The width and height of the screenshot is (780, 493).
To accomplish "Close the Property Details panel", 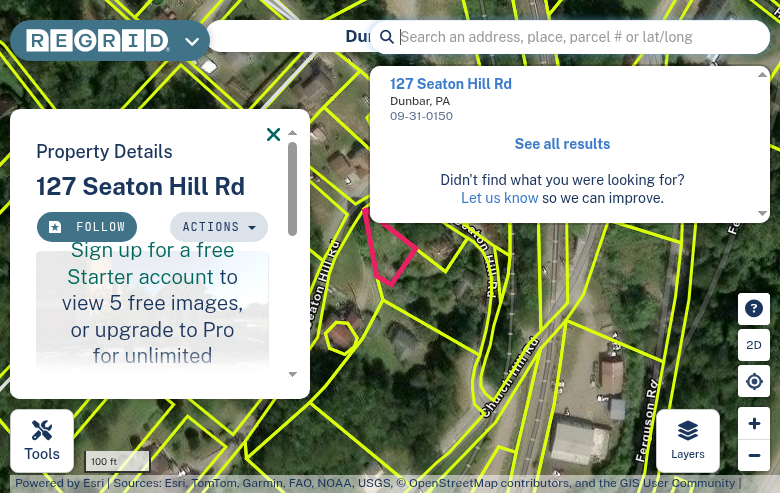I will coord(274,134).
